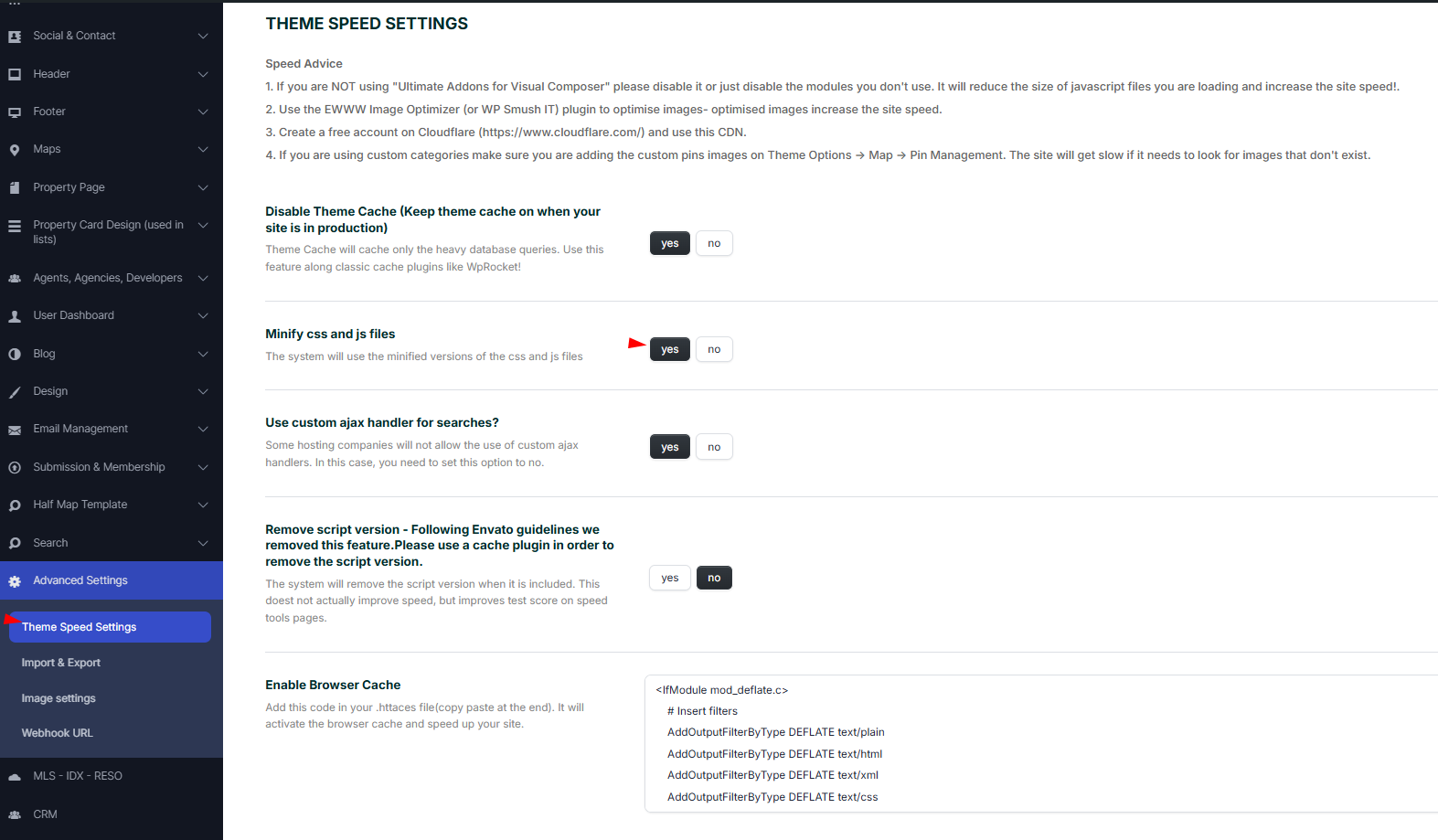1438x840 pixels.
Task: Expand the Social & Contact chevron
Action: [x=203, y=36]
